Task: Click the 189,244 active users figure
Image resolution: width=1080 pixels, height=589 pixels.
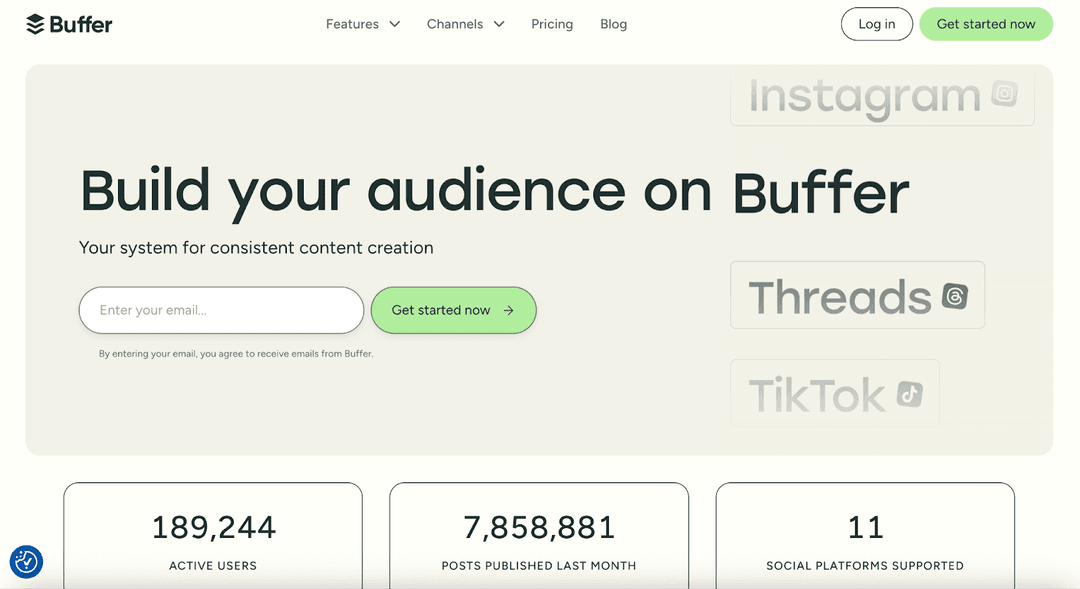Action: (x=213, y=528)
